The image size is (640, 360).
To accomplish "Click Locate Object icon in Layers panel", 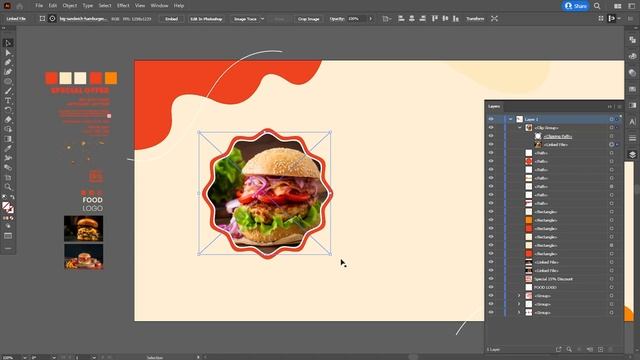I will 569,349.
